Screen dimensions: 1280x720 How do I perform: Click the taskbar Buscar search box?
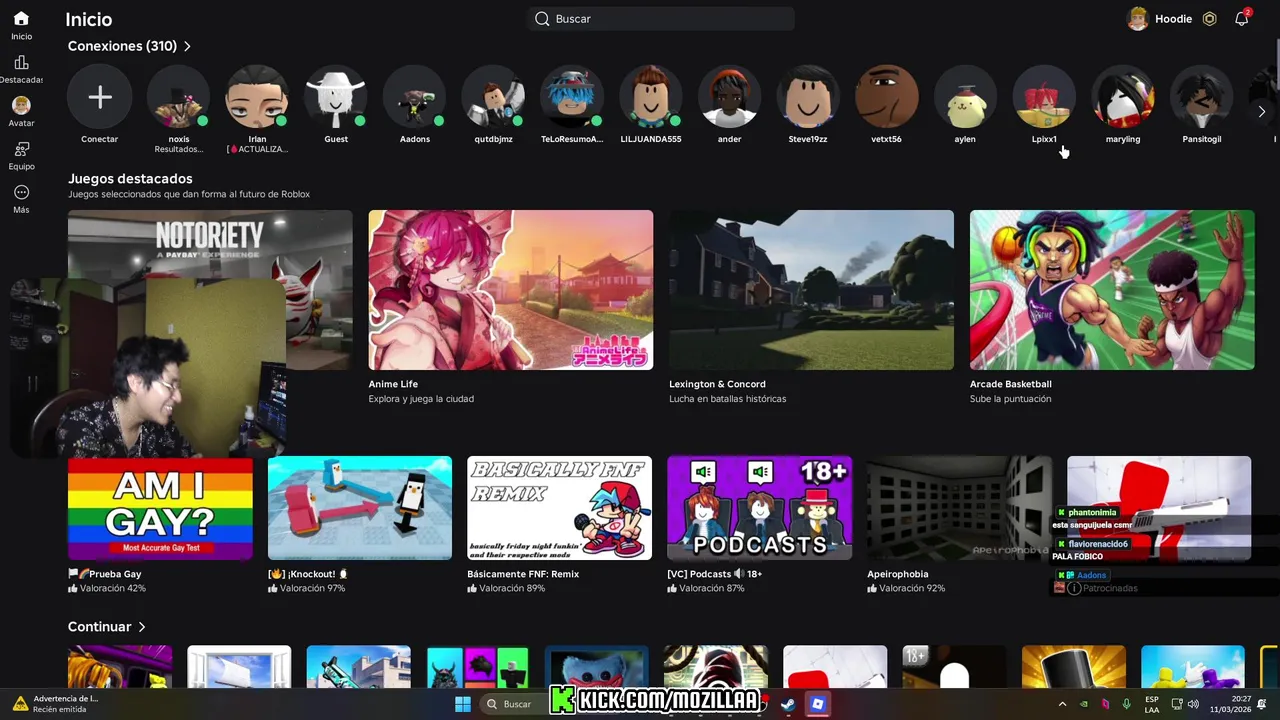(514, 704)
